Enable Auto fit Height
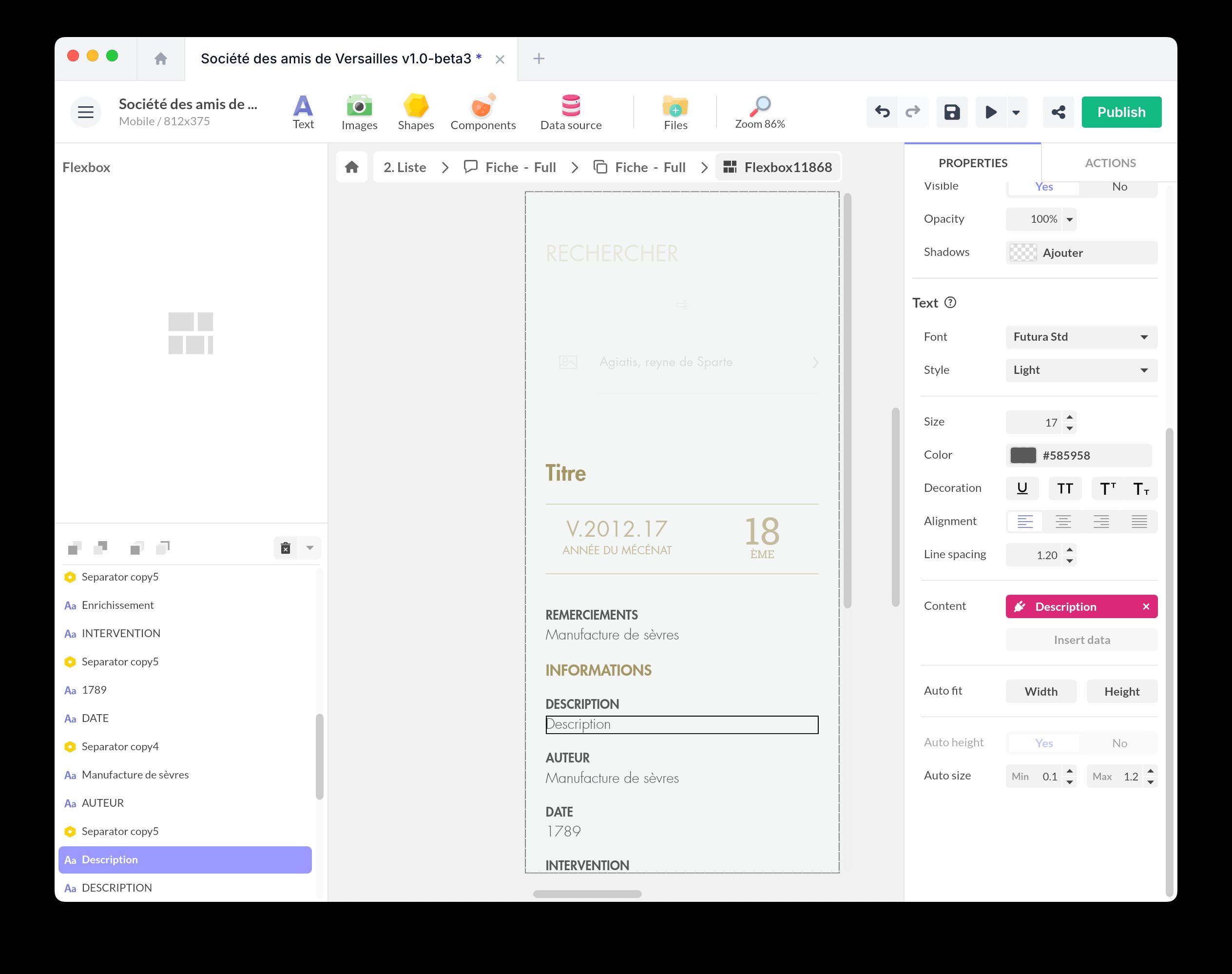1232x974 pixels. pyautogui.click(x=1121, y=691)
